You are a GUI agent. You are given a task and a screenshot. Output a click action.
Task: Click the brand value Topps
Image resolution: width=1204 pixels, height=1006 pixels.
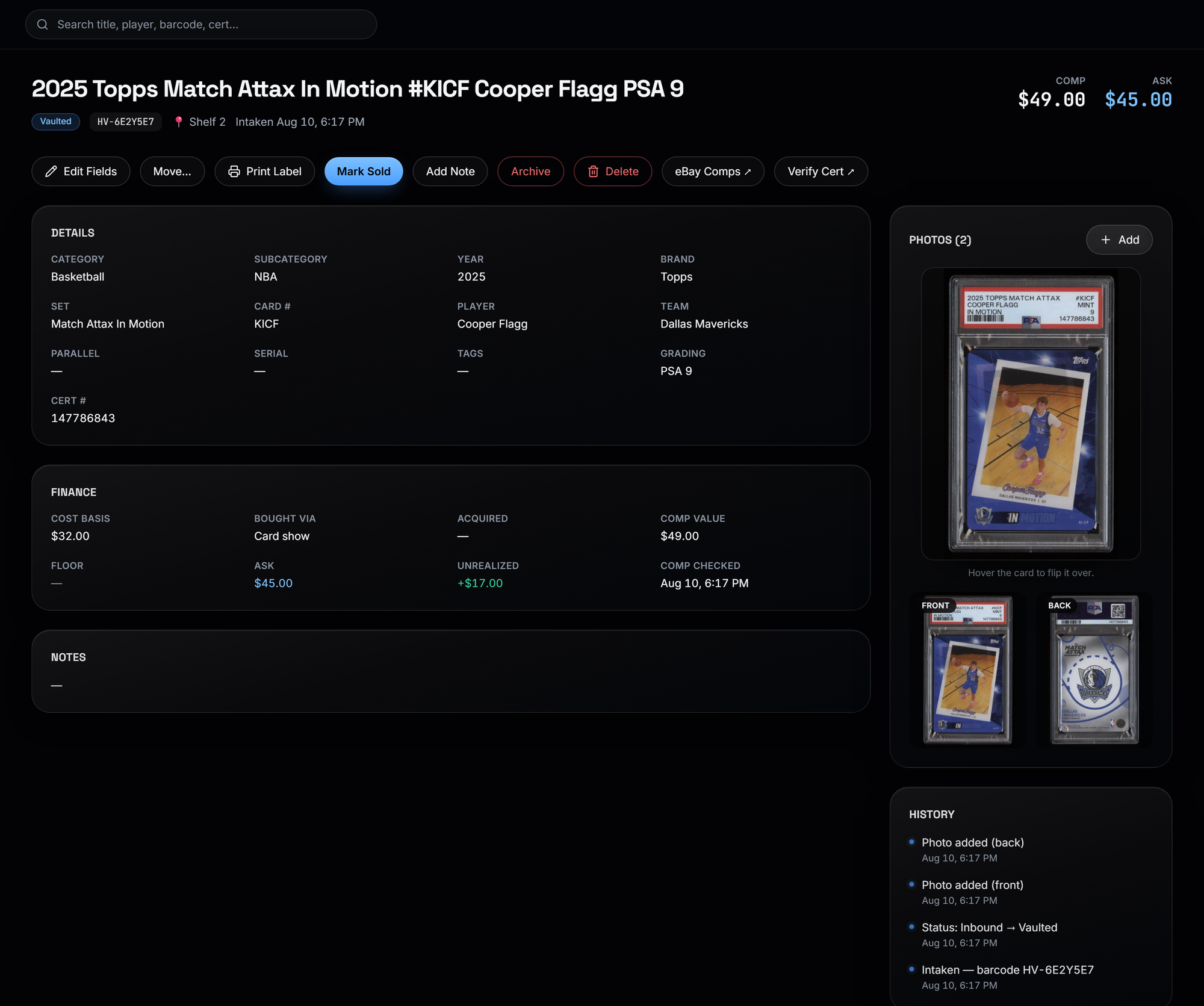677,277
